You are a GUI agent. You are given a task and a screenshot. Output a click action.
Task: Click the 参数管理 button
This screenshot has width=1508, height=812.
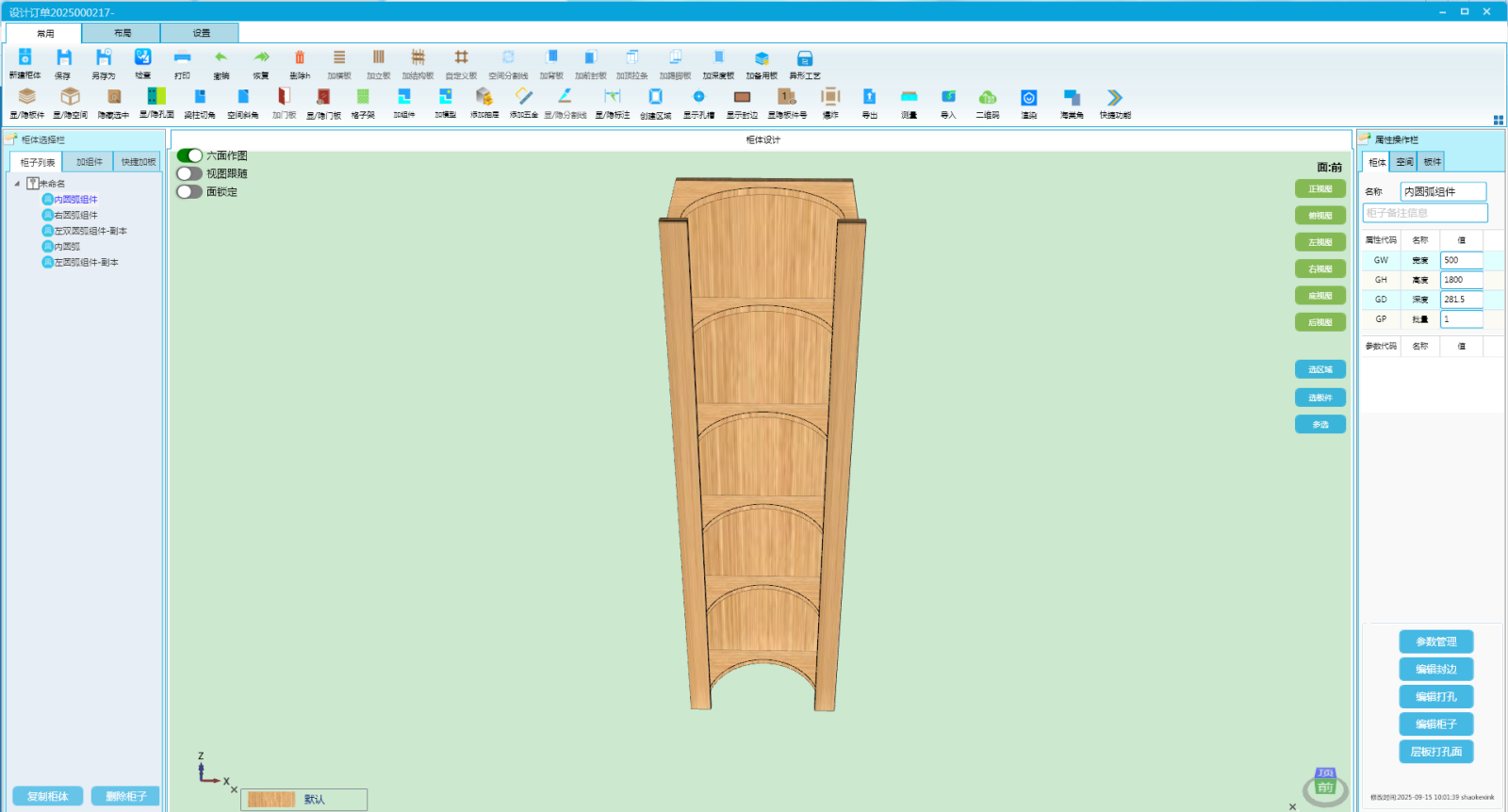tap(1435, 641)
